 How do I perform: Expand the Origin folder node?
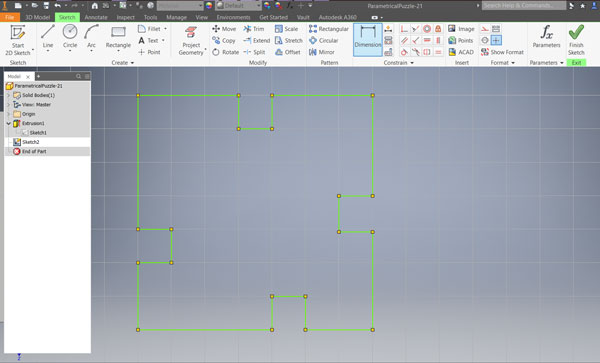[x=8, y=114]
